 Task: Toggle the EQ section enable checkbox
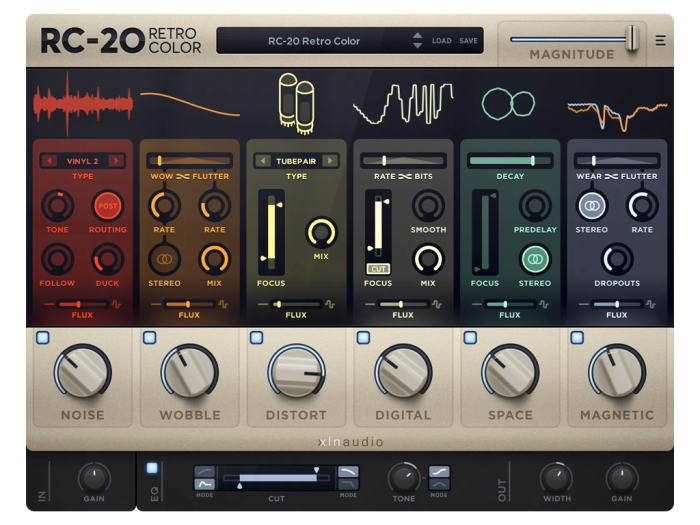point(152,468)
